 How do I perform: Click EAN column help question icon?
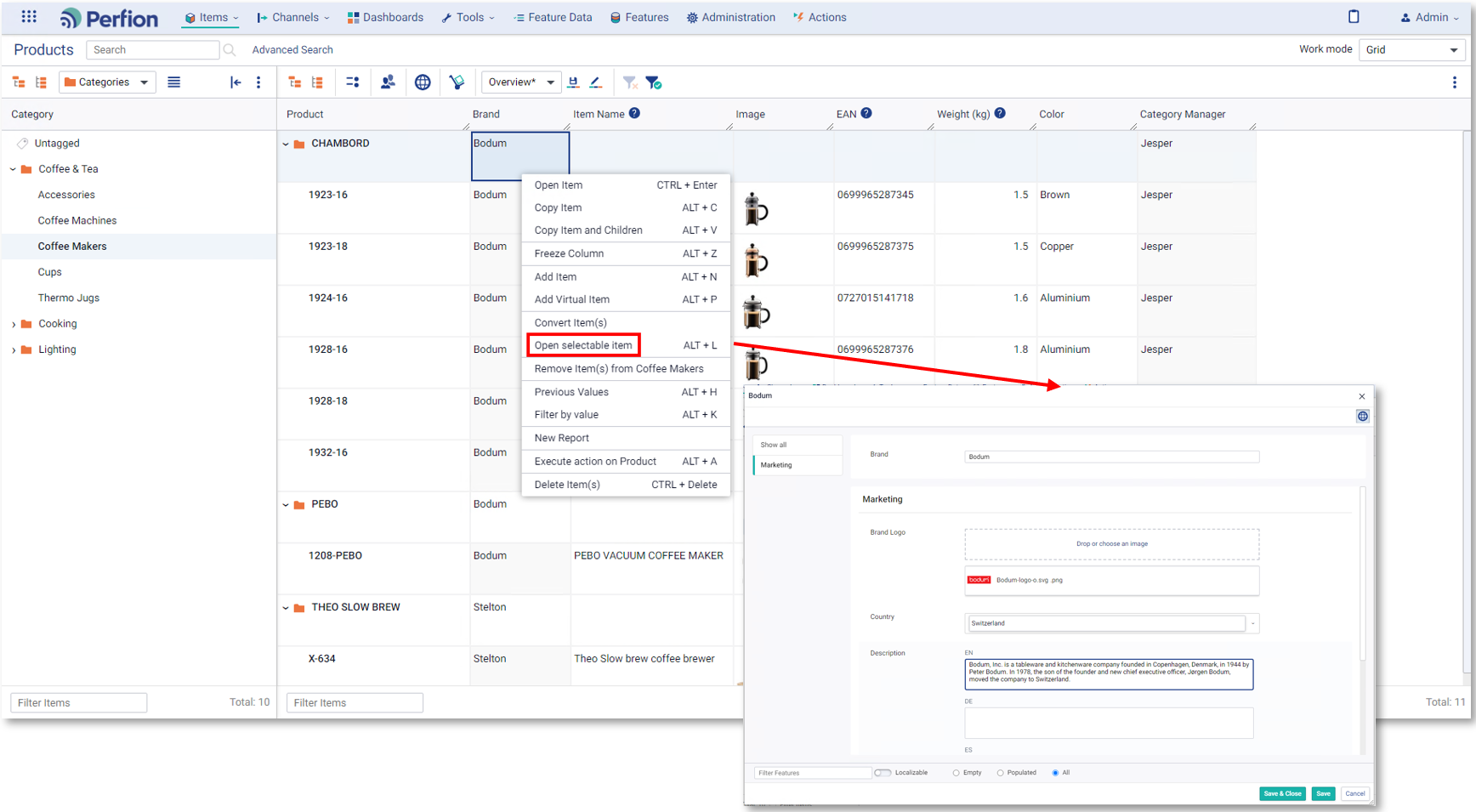coord(866,113)
